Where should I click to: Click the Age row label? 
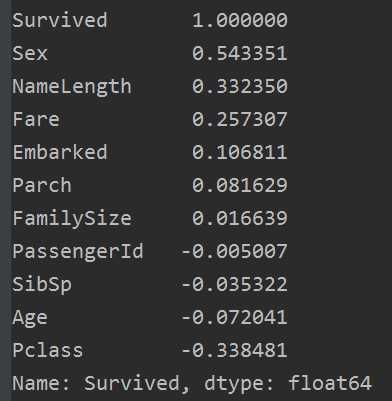30,318
